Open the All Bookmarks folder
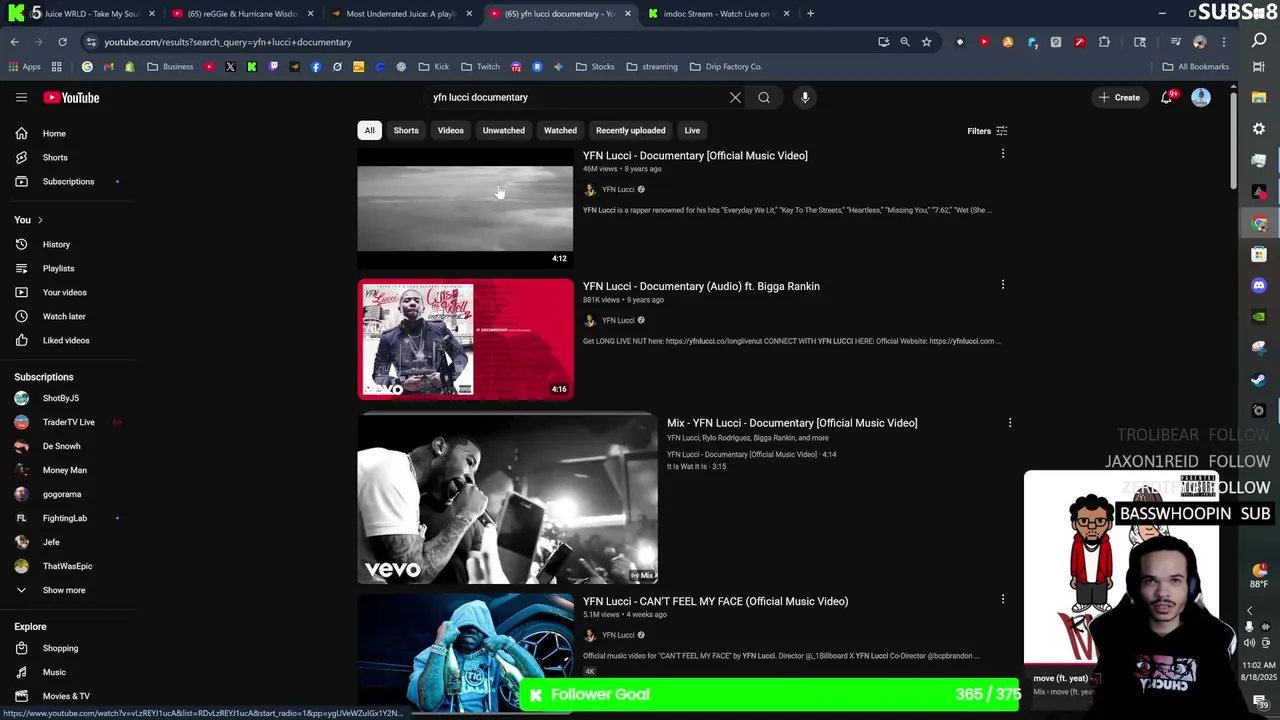Screen dimensions: 1280x720 [1195, 67]
